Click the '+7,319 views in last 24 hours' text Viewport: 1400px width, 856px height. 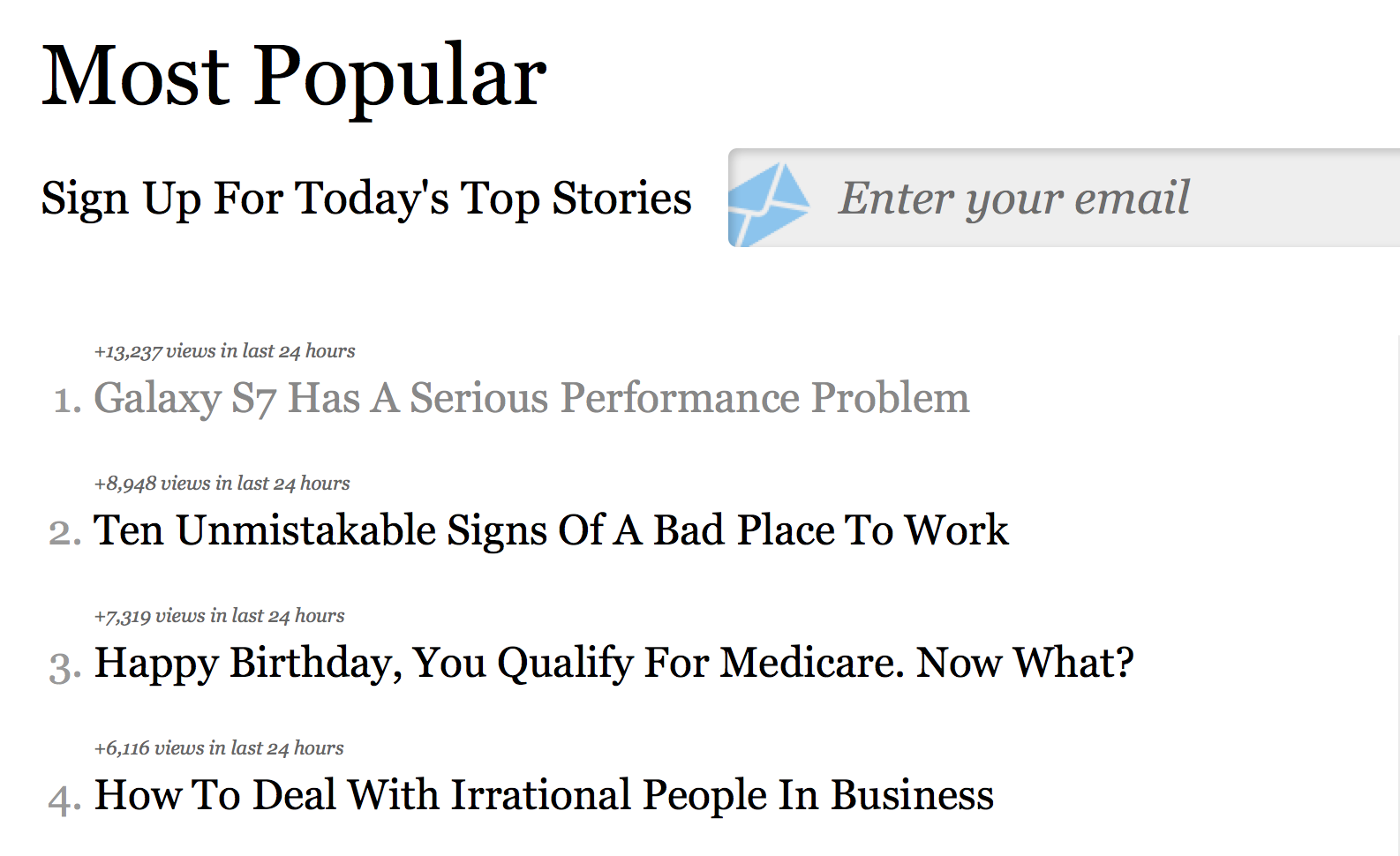click(219, 616)
